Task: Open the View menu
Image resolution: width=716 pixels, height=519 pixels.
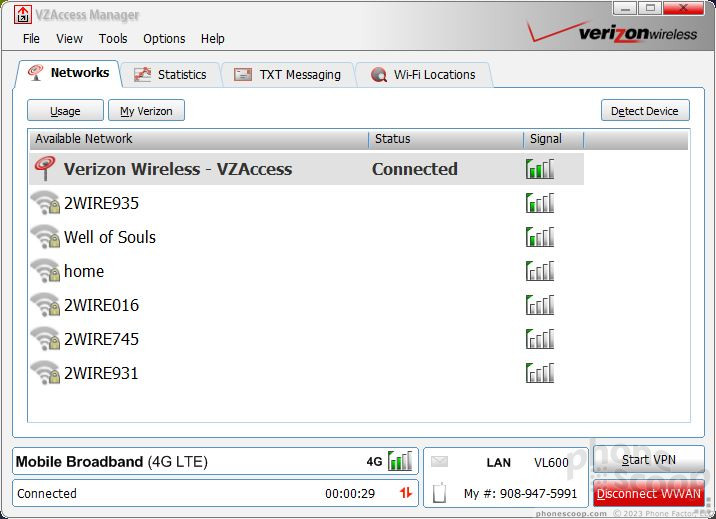Action: 69,39
